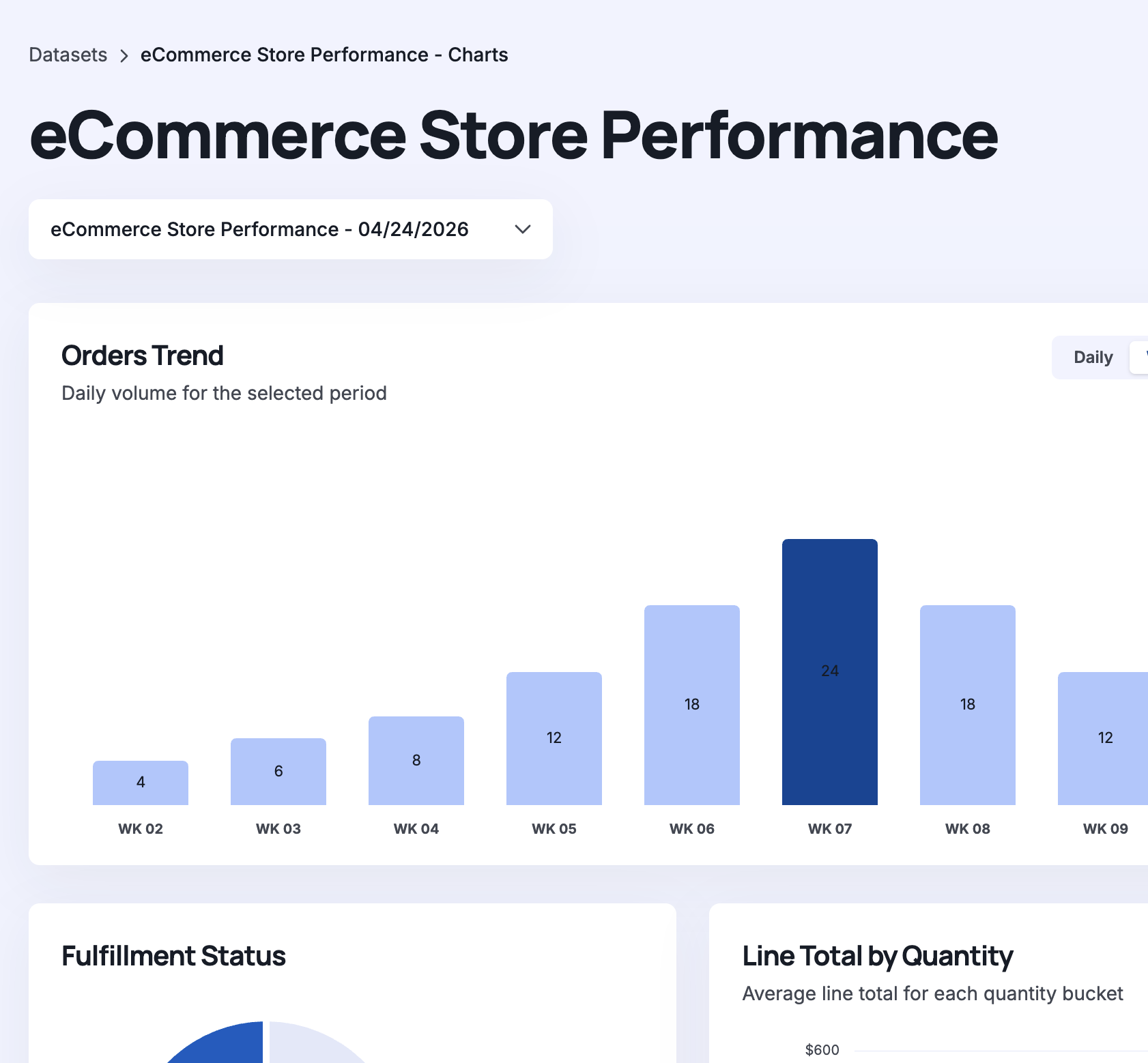Switch Orders Trend to Daily view

1092,358
